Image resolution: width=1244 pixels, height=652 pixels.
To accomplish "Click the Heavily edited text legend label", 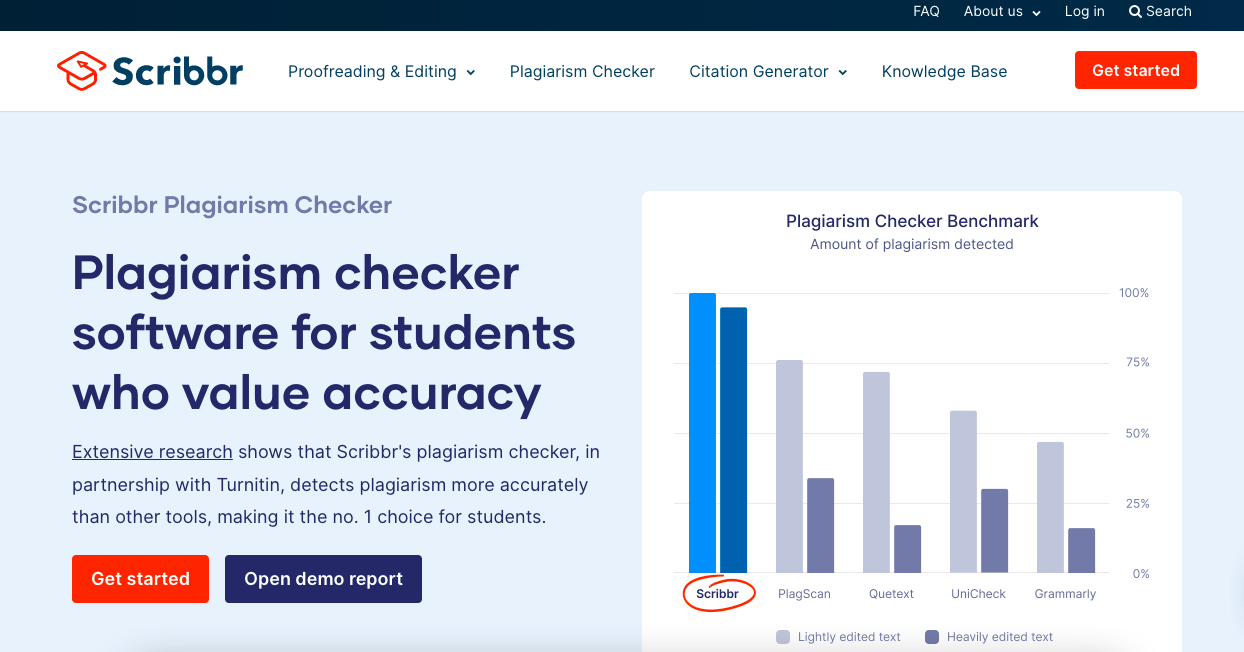I will (1000, 637).
